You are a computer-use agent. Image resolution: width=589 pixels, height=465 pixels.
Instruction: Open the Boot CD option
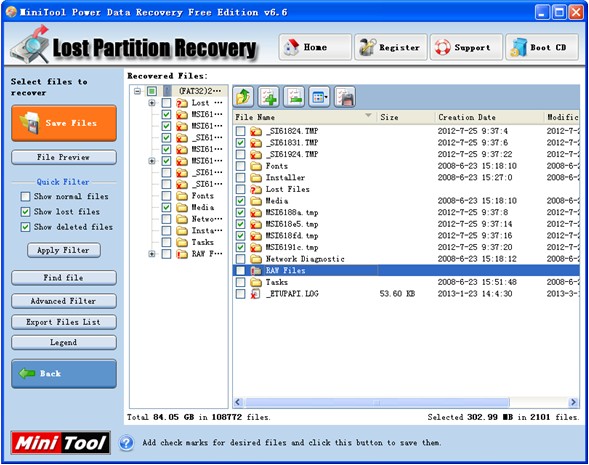click(x=542, y=47)
